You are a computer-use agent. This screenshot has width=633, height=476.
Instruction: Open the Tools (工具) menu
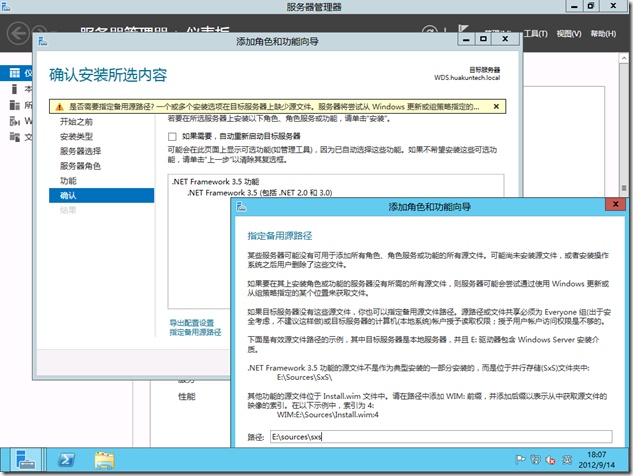point(535,34)
